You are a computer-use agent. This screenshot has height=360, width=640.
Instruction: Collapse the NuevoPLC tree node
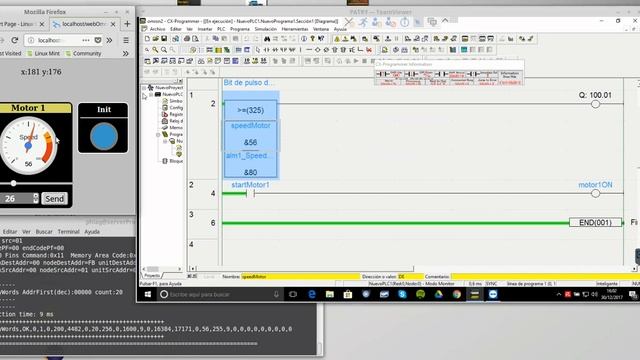coord(151,94)
